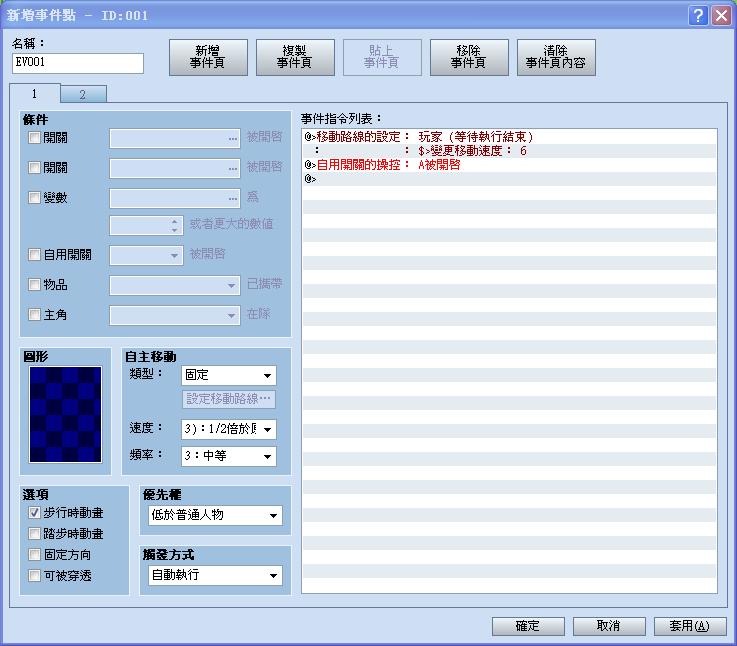This screenshot has height=646, width=737.
Task: Open the 主角 condition dropdown
Action: coord(175,315)
